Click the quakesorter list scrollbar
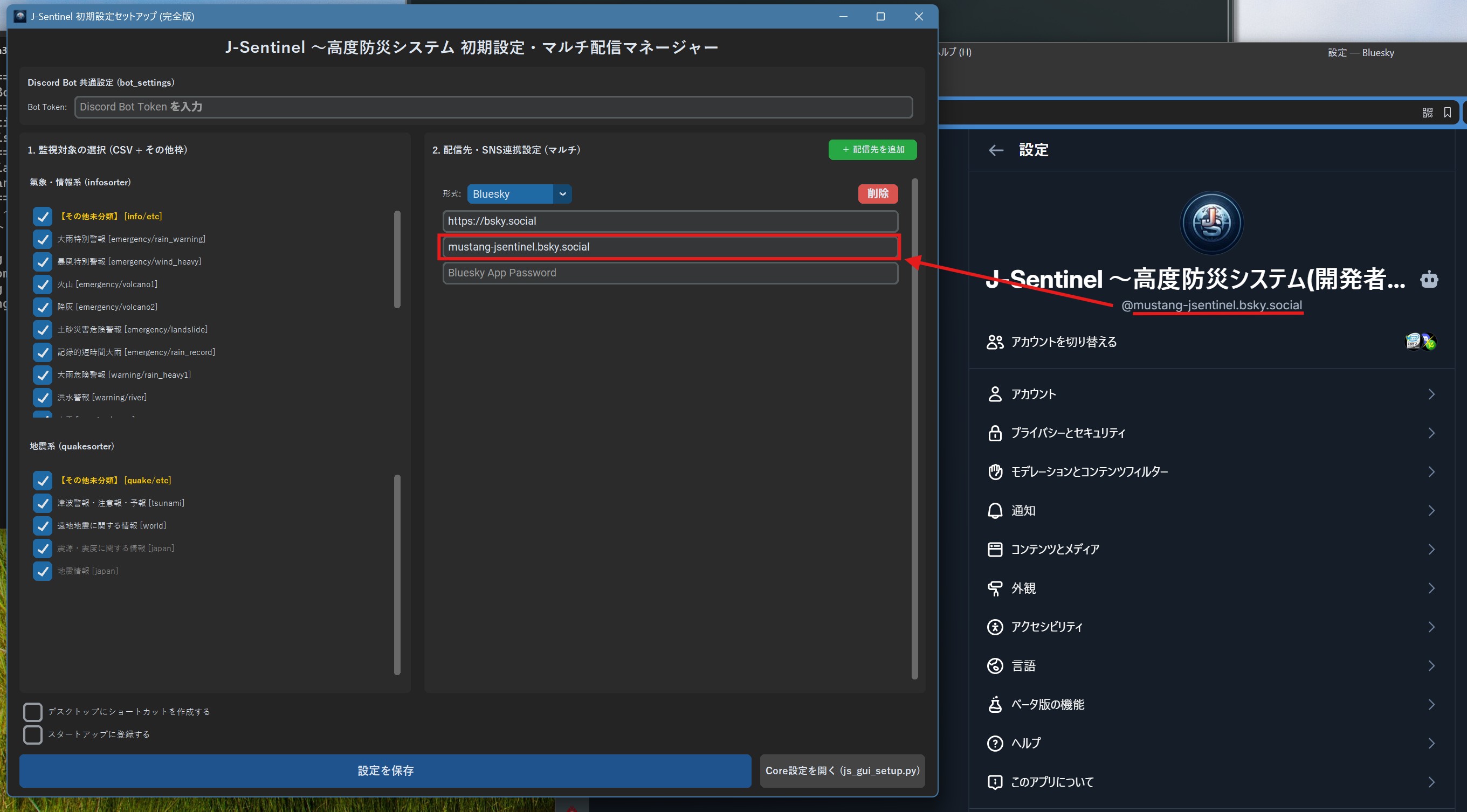 (x=397, y=575)
